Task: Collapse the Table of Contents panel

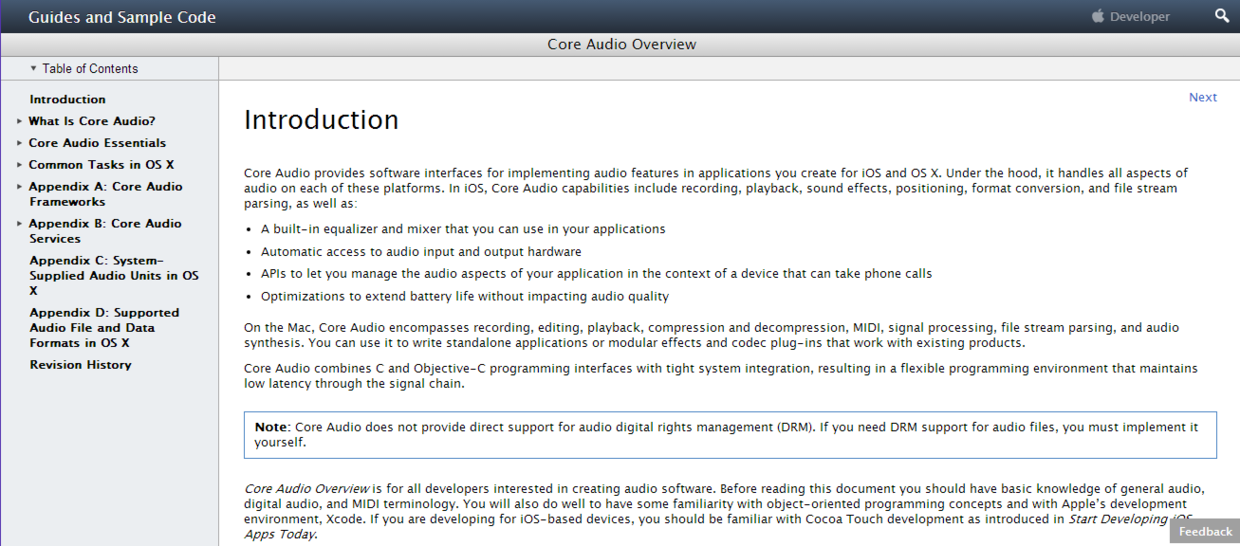Action: pyautogui.click(x=84, y=69)
